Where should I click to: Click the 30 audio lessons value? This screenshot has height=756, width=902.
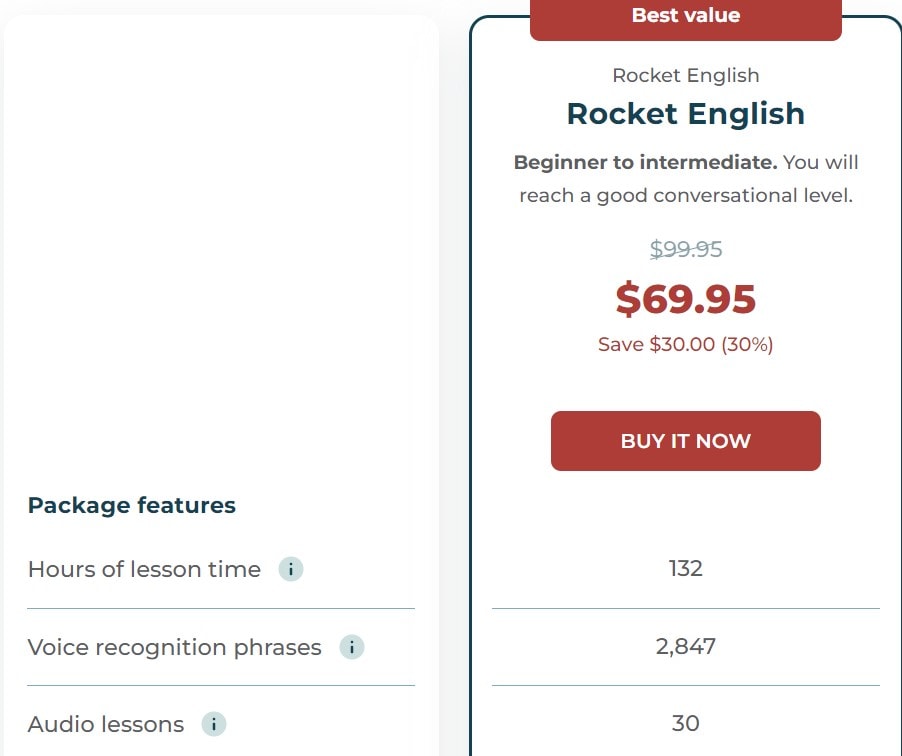685,724
